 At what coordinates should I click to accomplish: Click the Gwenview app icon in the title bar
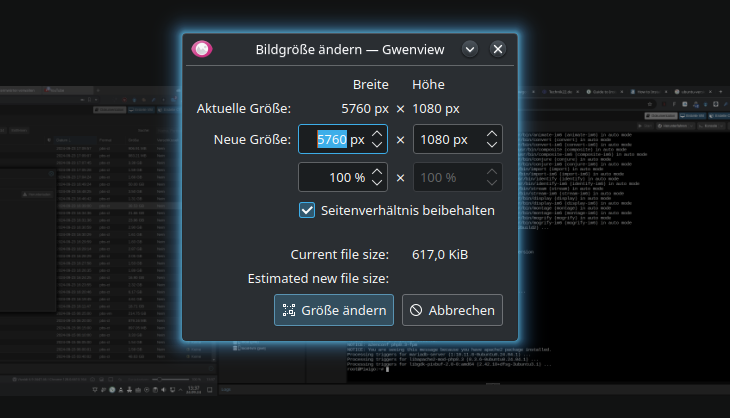(x=202, y=49)
